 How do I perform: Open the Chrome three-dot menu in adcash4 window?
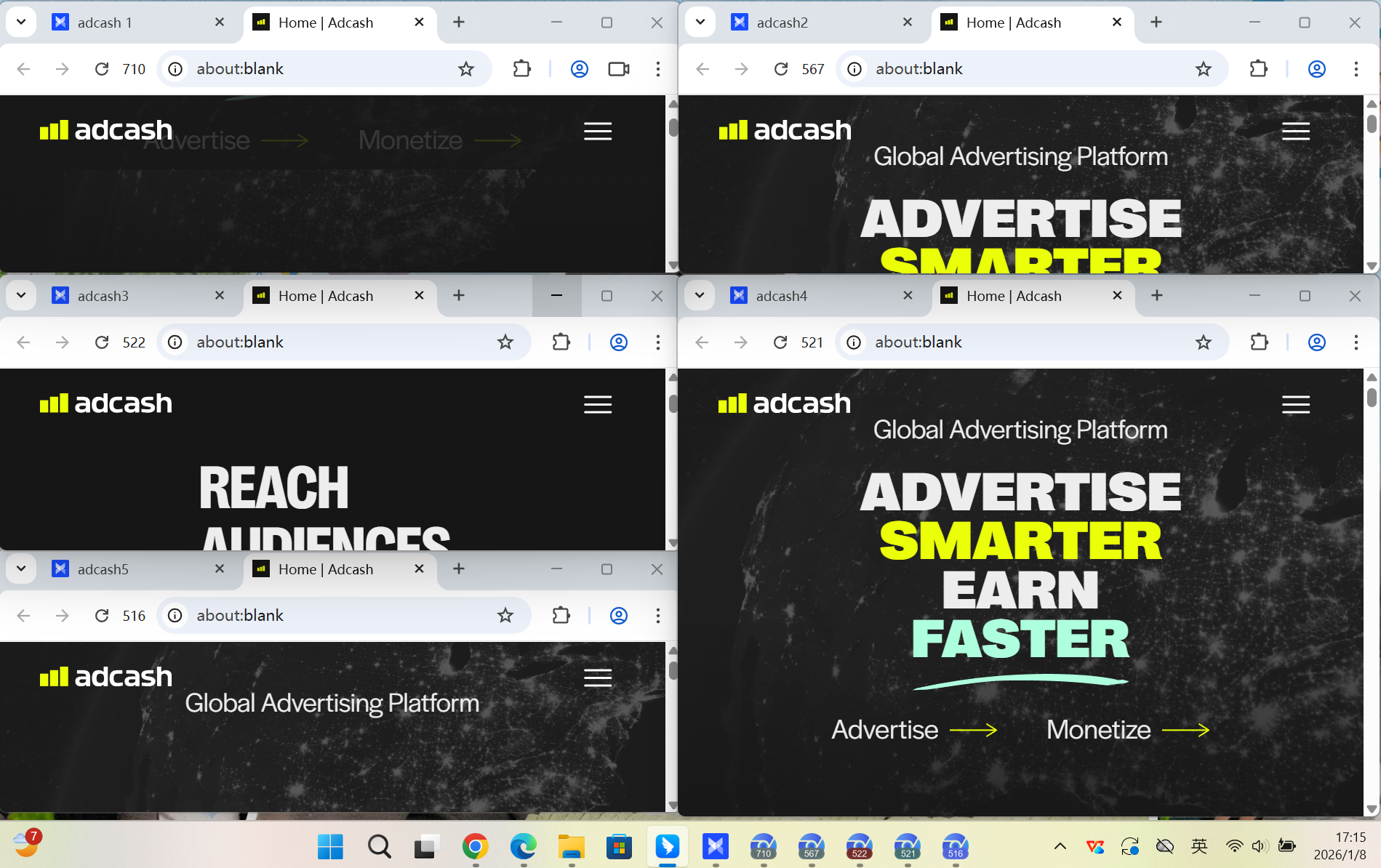point(1356,342)
